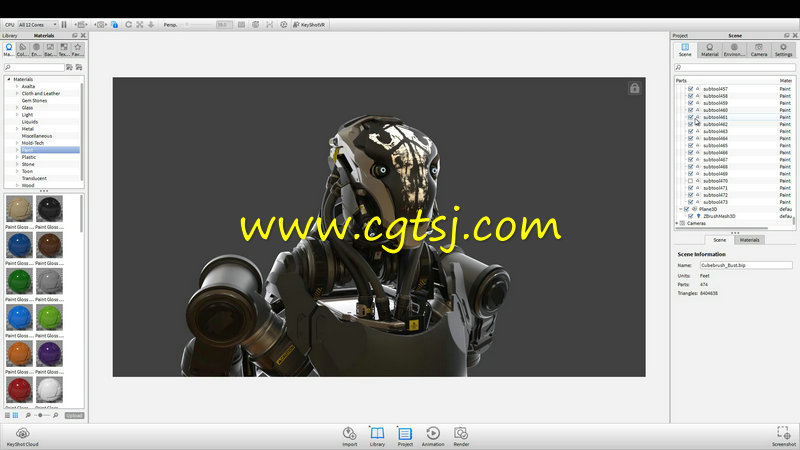
Task: Pick the purple Paint Gloss material
Action: tap(49, 354)
